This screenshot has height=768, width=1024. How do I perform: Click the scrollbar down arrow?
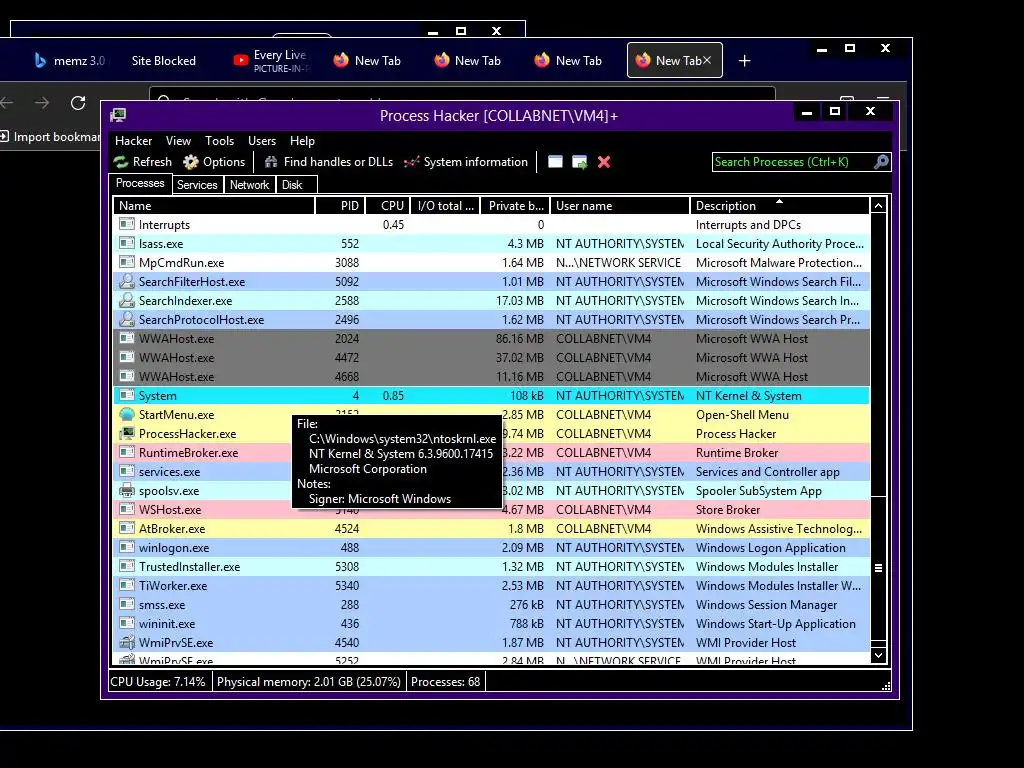tap(878, 655)
